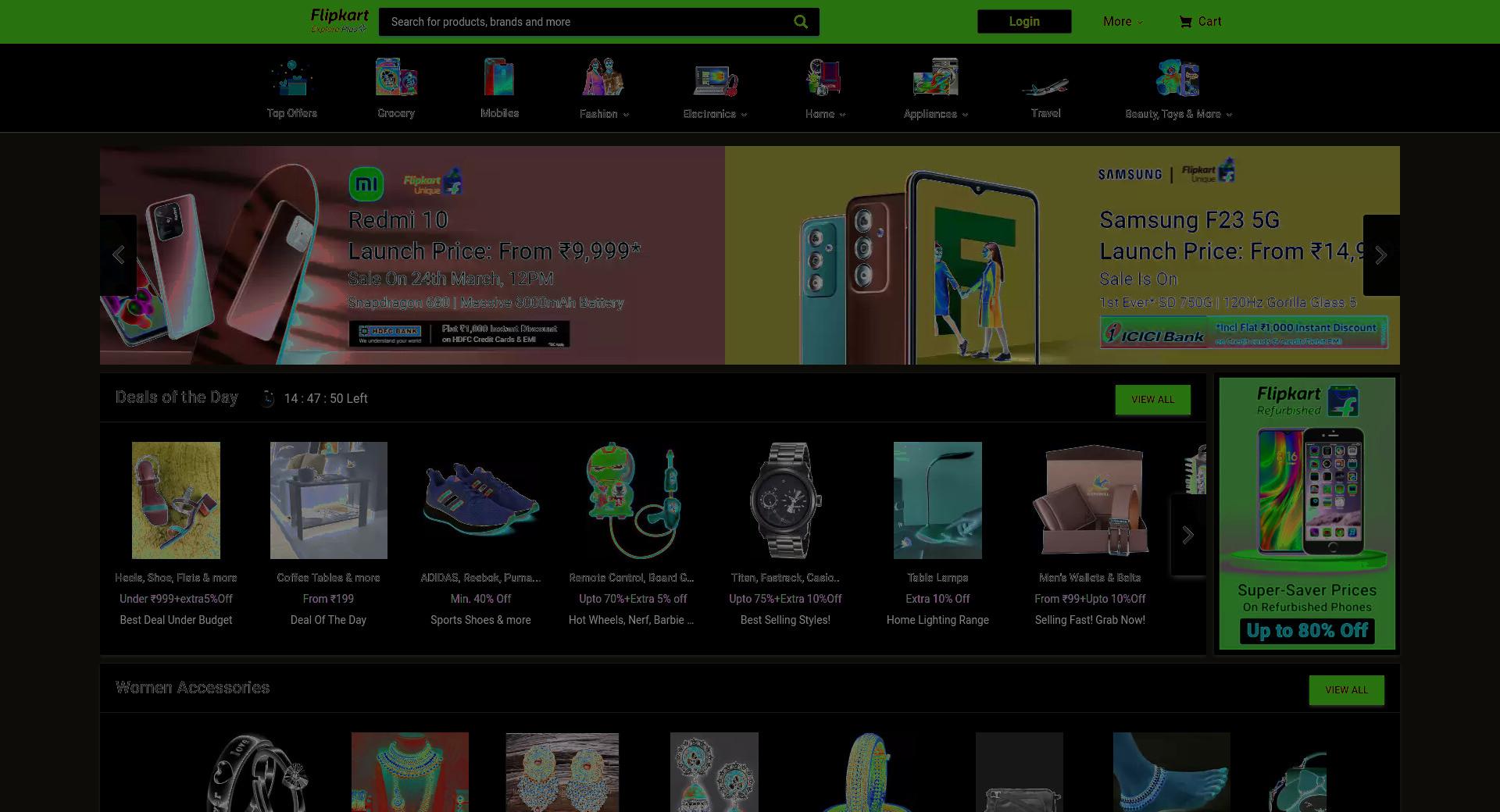Click previous banner arrow
This screenshot has width=1500, height=812.
pos(118,255)
